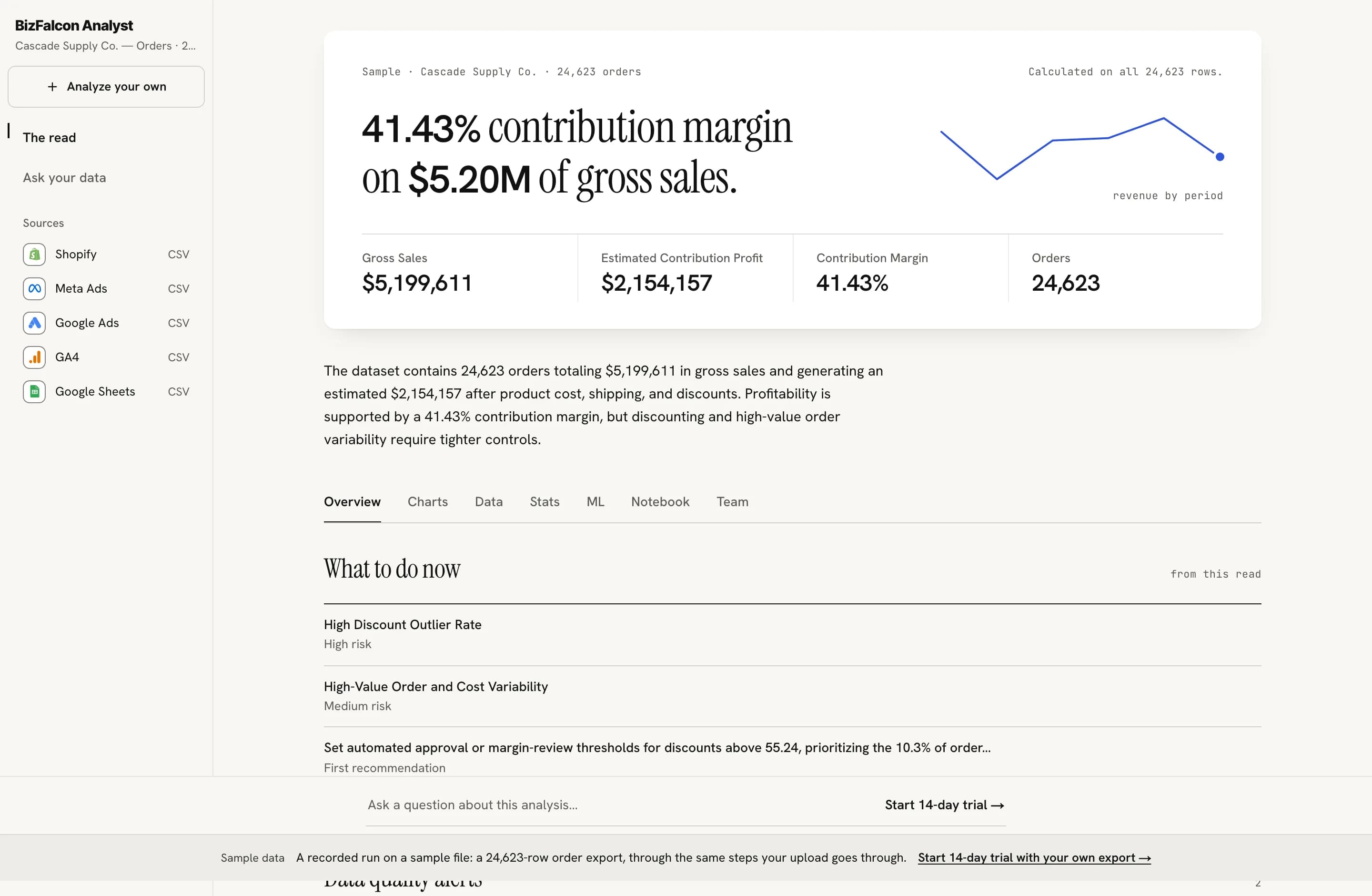
Task: Click the BizFalcon Analyst title
Action: (74, 25)
